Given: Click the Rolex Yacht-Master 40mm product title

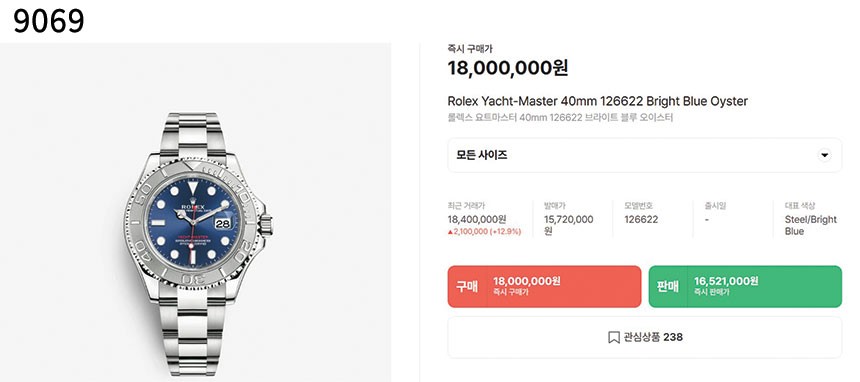Looking at the screenshot, I should (597, 101).
